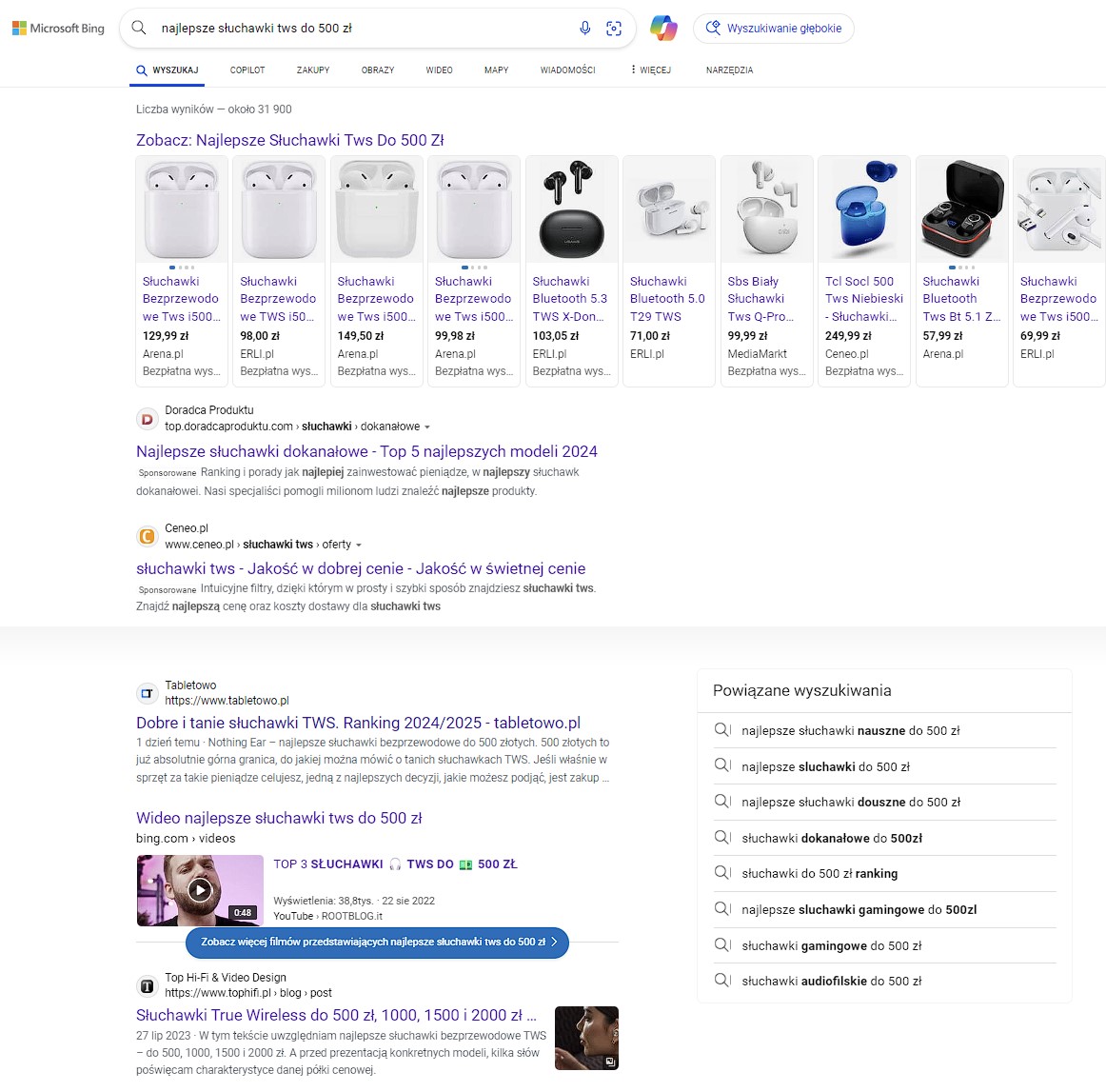This screenshot has width=1106, height=1092.
Task: Open the 99,98 zł Arena.pl headphones product
Action: click(474, 271)
